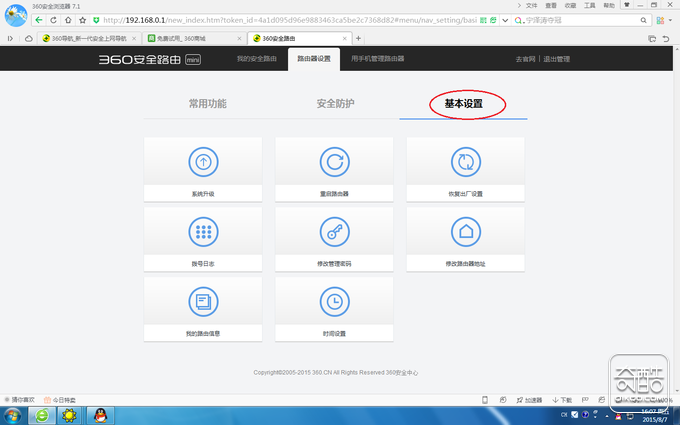Open 下载 downloads in status bar
Screen dimensions: 680x425
coord(562,400)
